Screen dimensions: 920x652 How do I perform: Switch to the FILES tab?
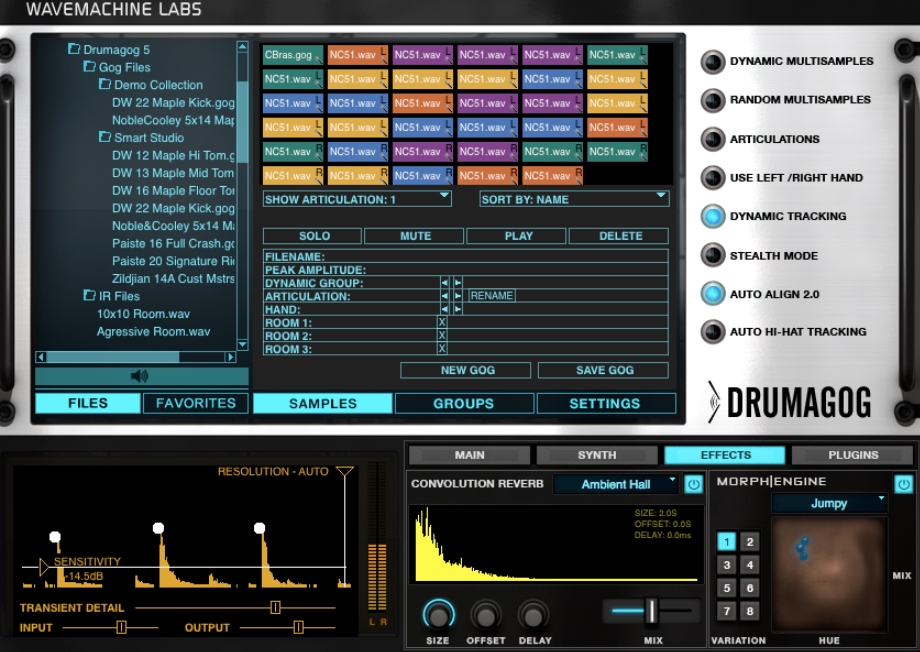tap(88, 403)
